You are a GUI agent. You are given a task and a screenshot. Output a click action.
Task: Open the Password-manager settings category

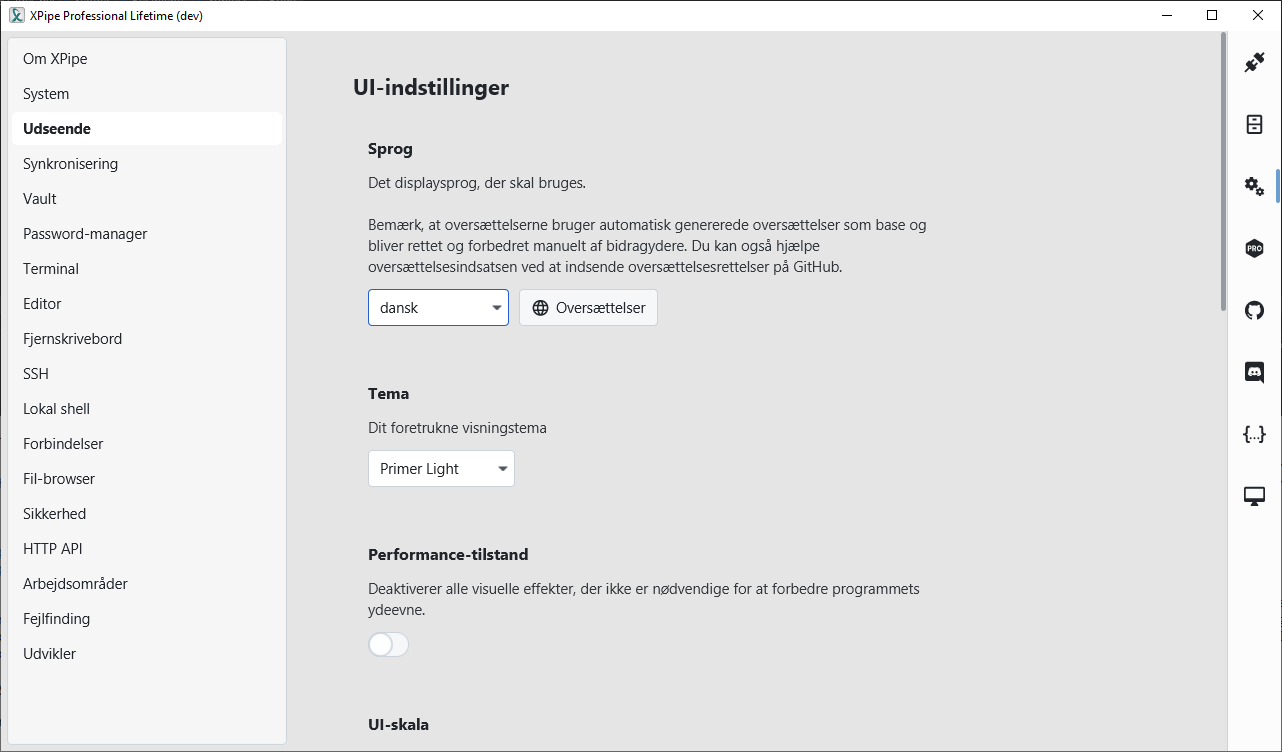[x=85, y=234]
